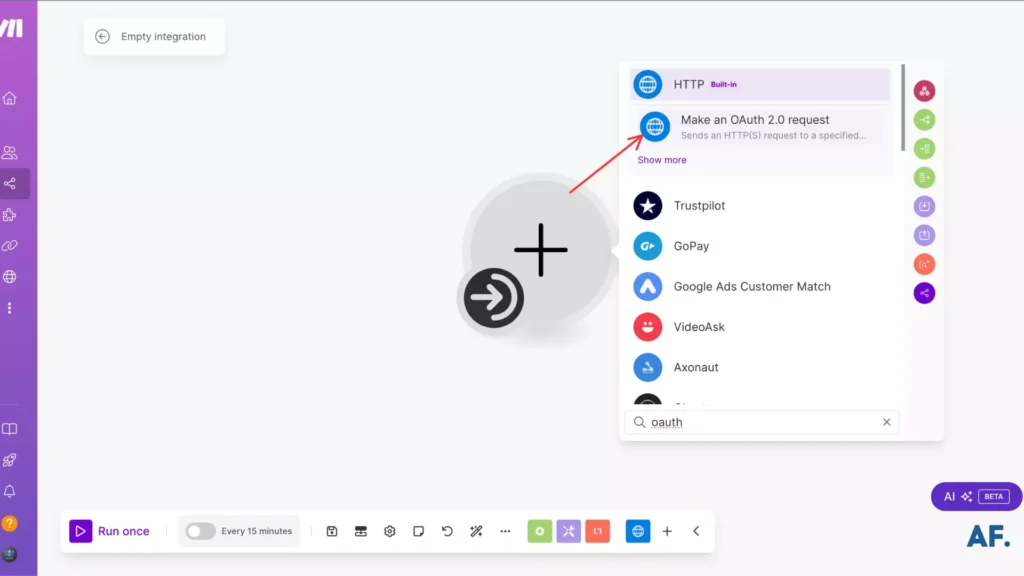
Task: Open the toolbar three-dot More options
Action: coord(505,531)
